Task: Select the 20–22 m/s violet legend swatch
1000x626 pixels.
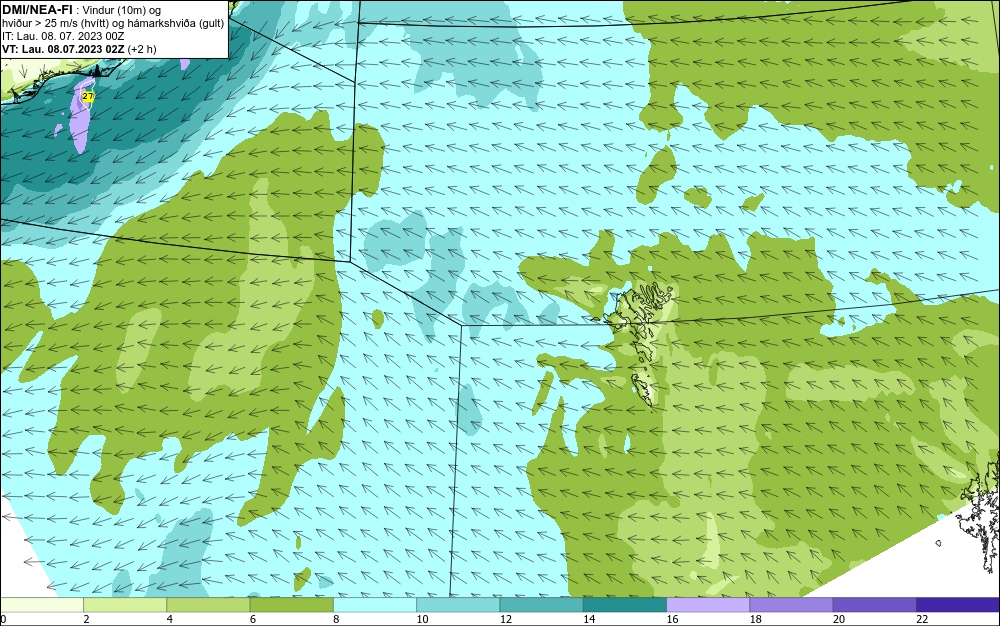Action: point(875,604)
